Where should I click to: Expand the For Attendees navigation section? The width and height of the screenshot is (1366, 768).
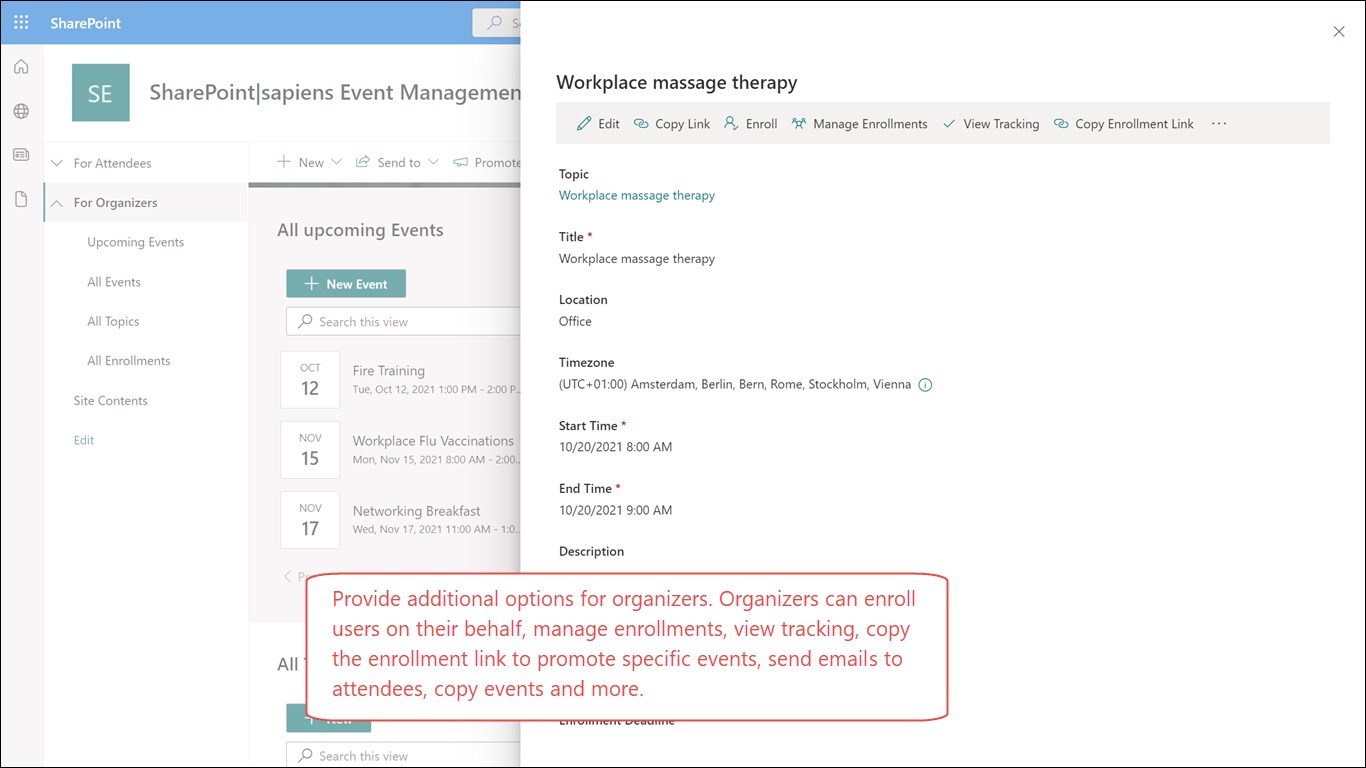(x=57, y=163)
